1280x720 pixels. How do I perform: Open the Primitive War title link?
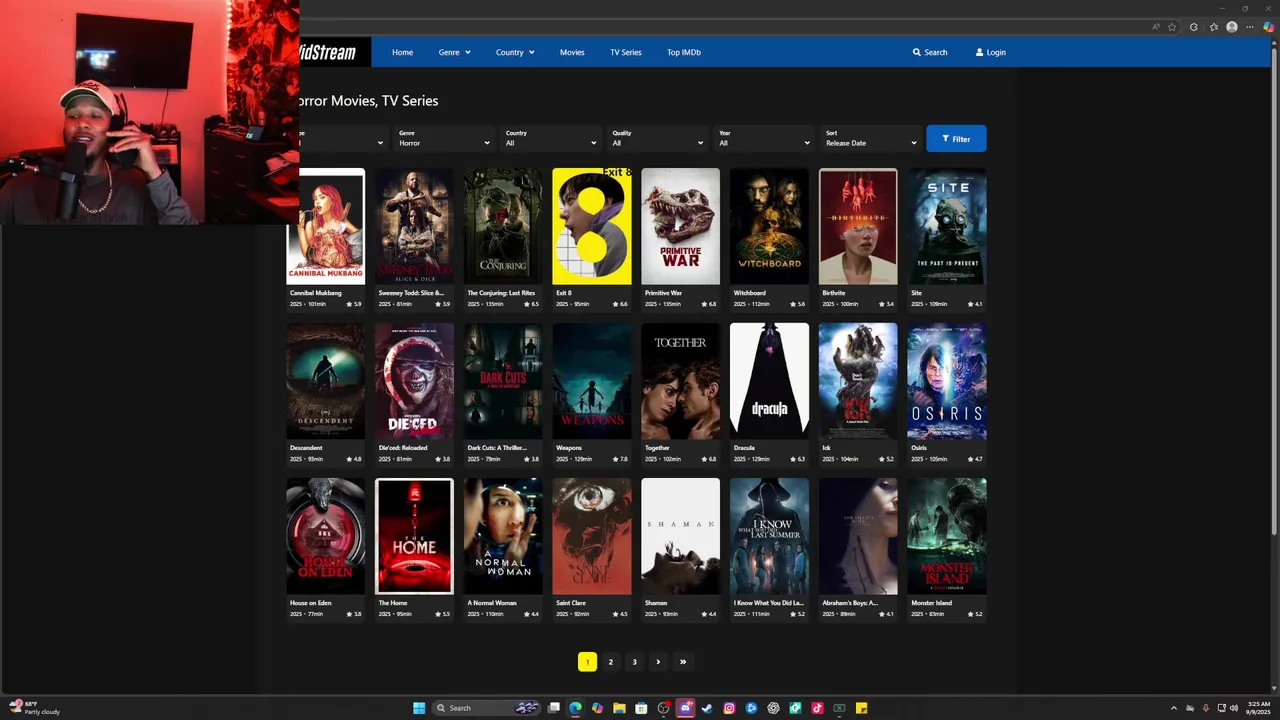tap(663, 293)
